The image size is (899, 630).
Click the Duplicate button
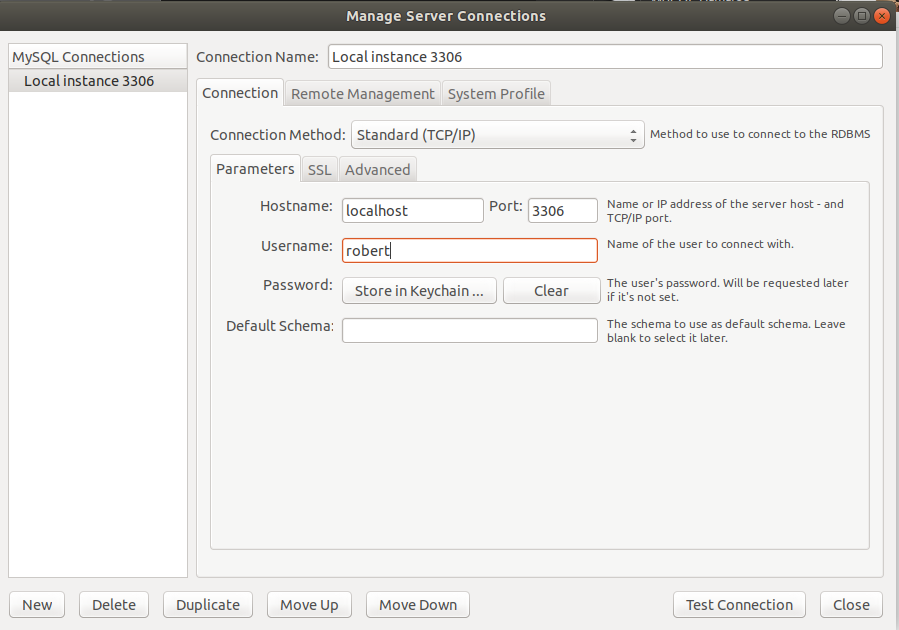tap(208, 605)
